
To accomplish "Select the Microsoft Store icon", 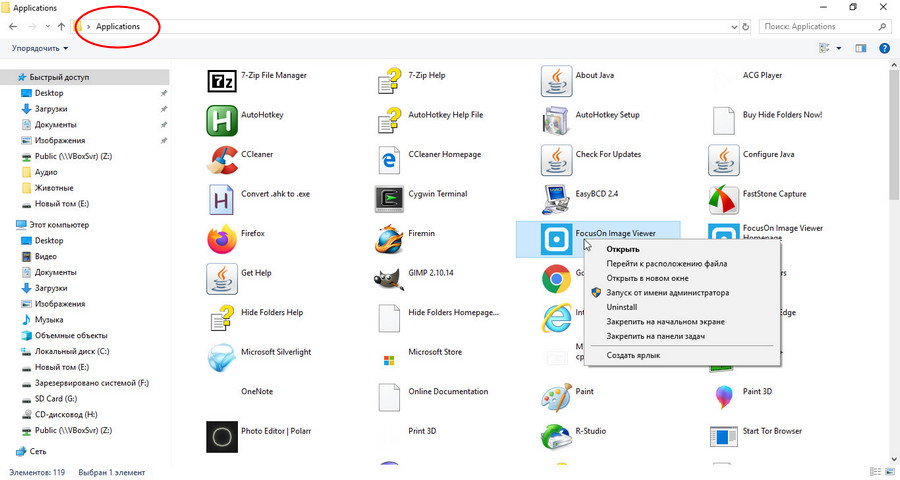I will point(389,361).
